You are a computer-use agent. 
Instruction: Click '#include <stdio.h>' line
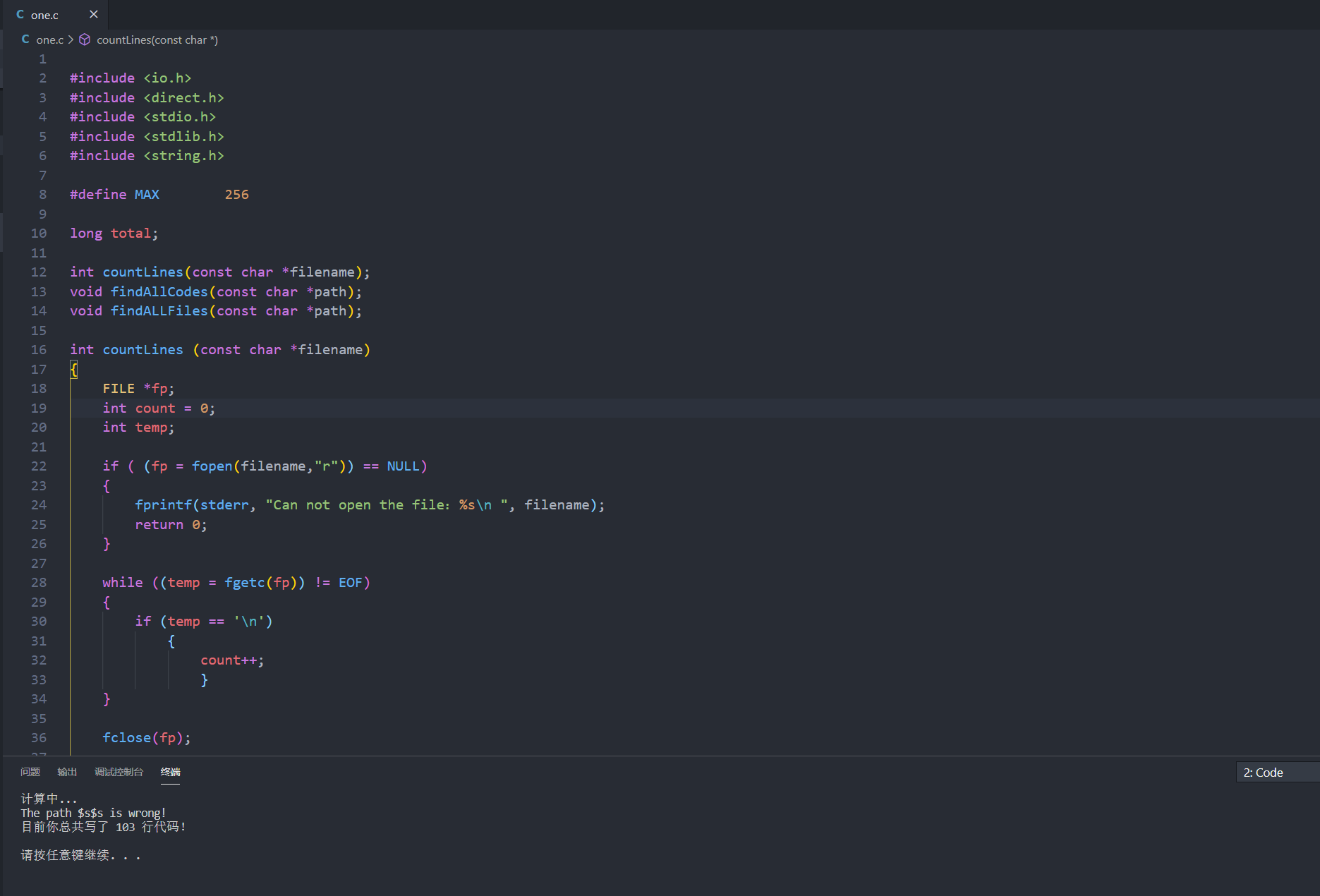[x=143, y=116]
